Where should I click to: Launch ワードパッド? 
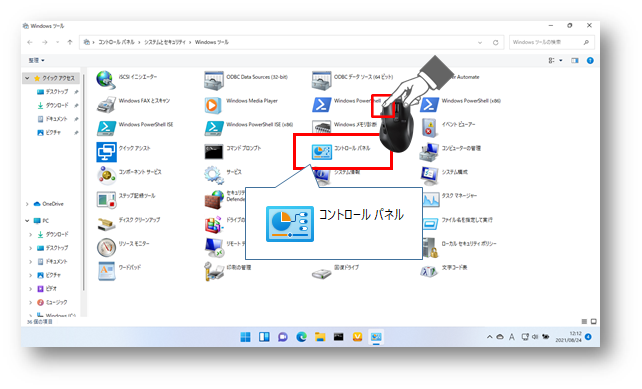point(119,270)
